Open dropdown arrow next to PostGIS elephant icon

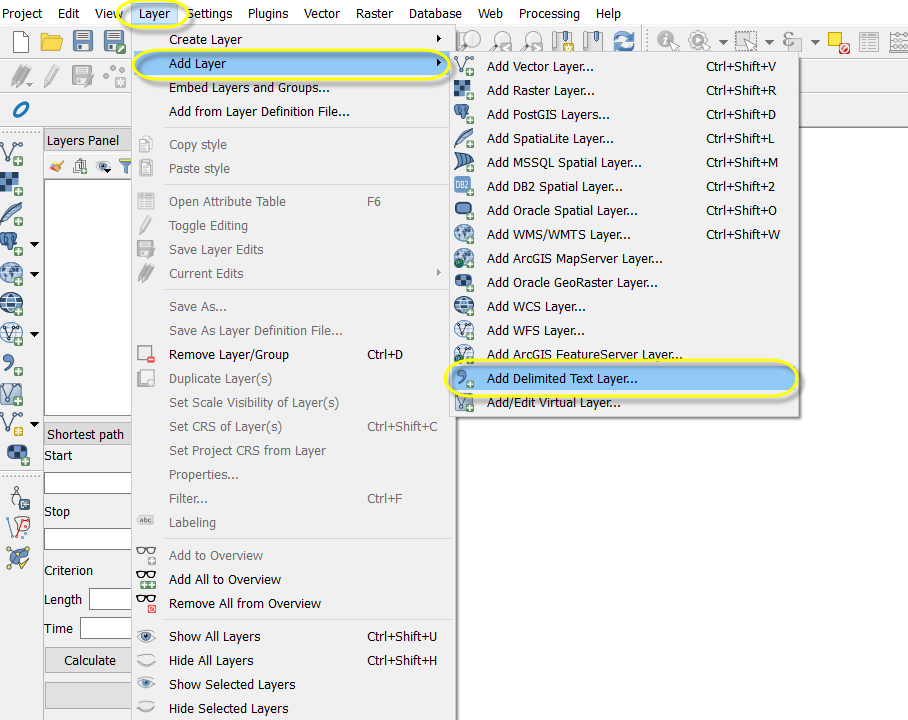pyautogui.click(x=35, y=244)
